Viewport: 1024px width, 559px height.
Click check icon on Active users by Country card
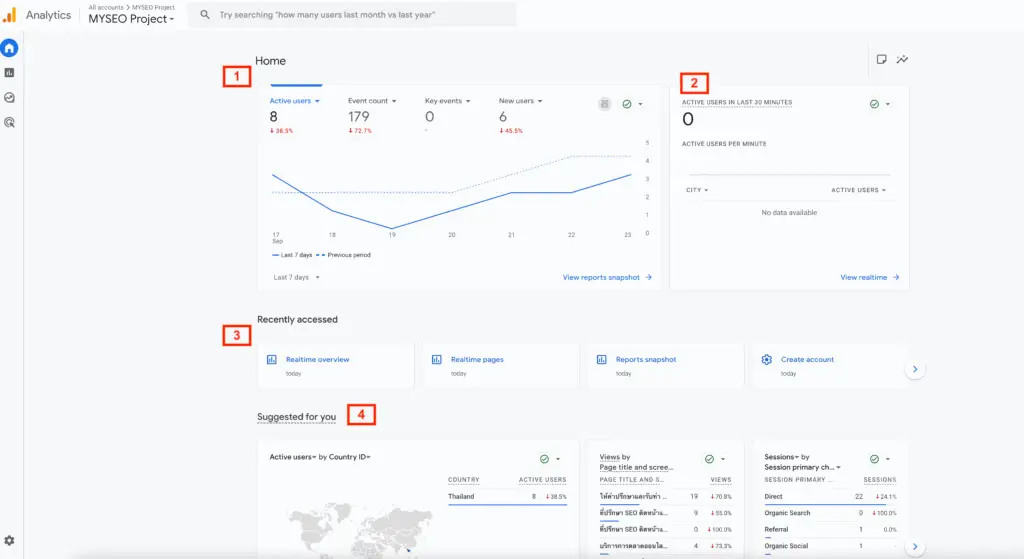point(544,459)
